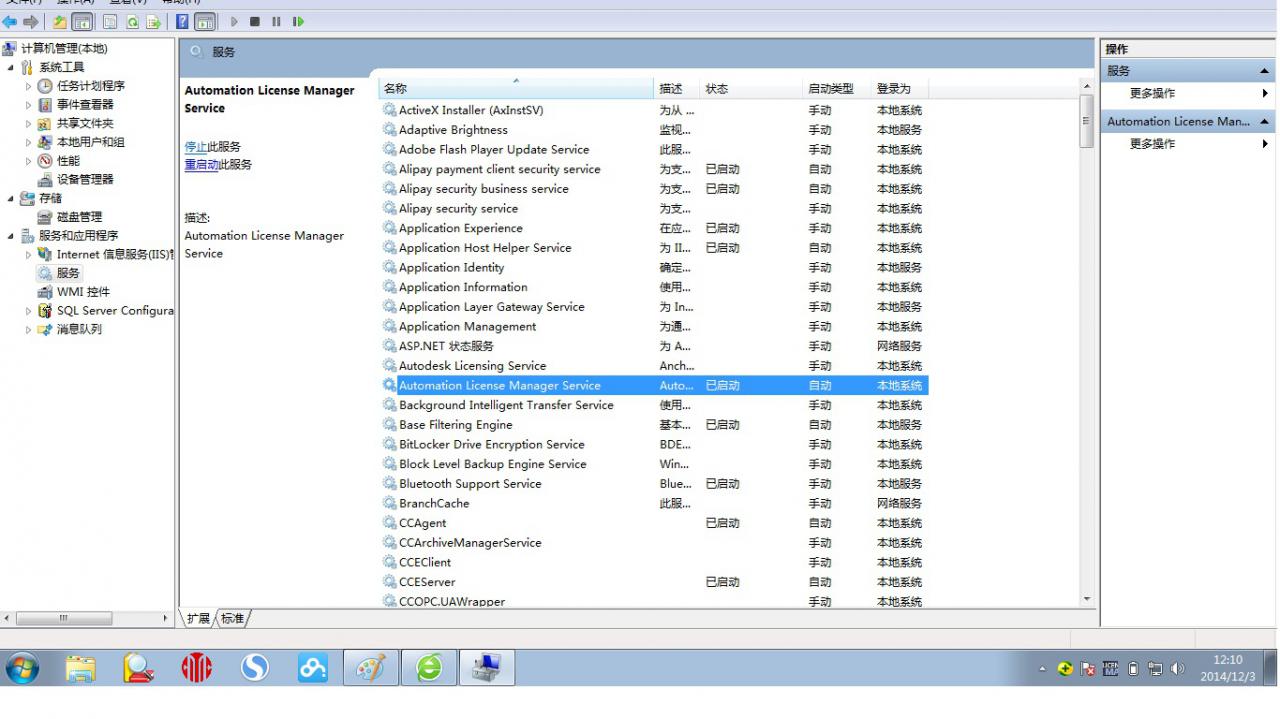Open the Properties toolbar icon
Viewport: 1280px width, 719px height.
point(110,21)
